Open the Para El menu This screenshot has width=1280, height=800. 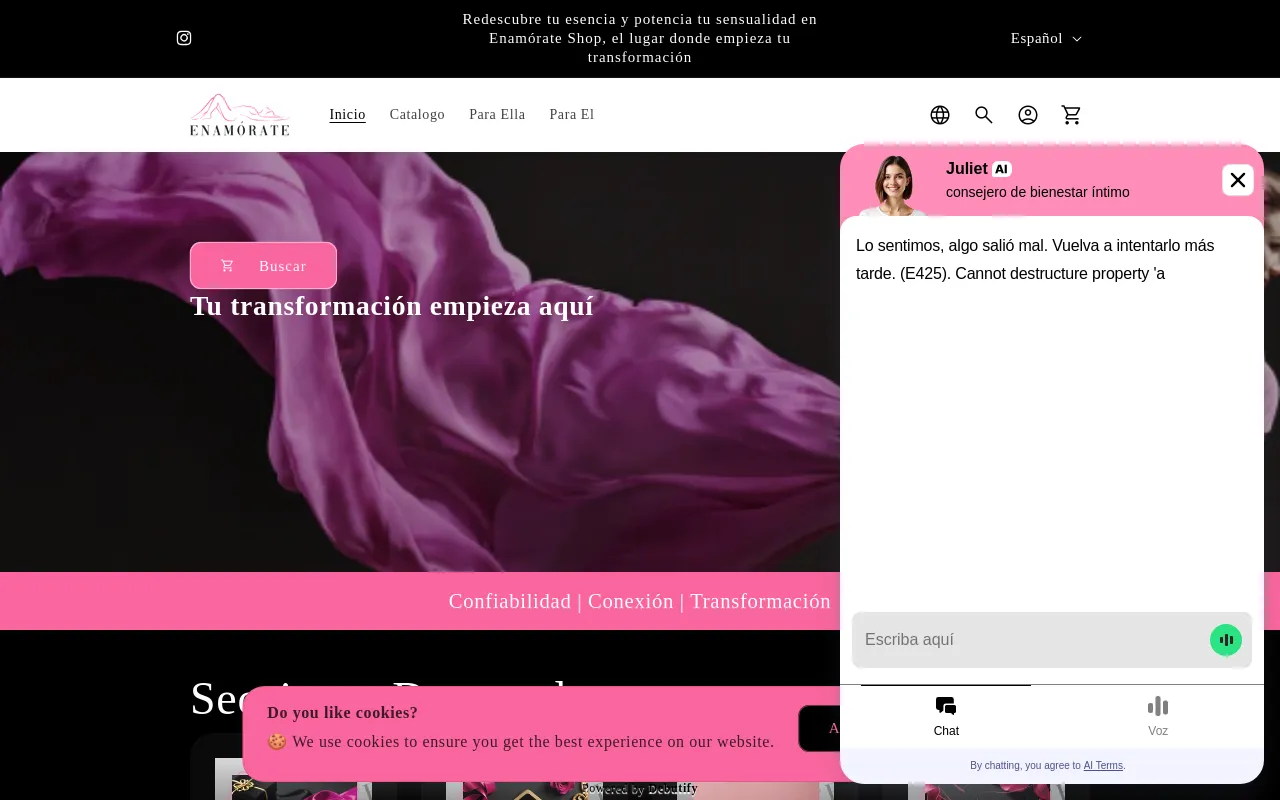pyautogui.click(x=571, y=115)
